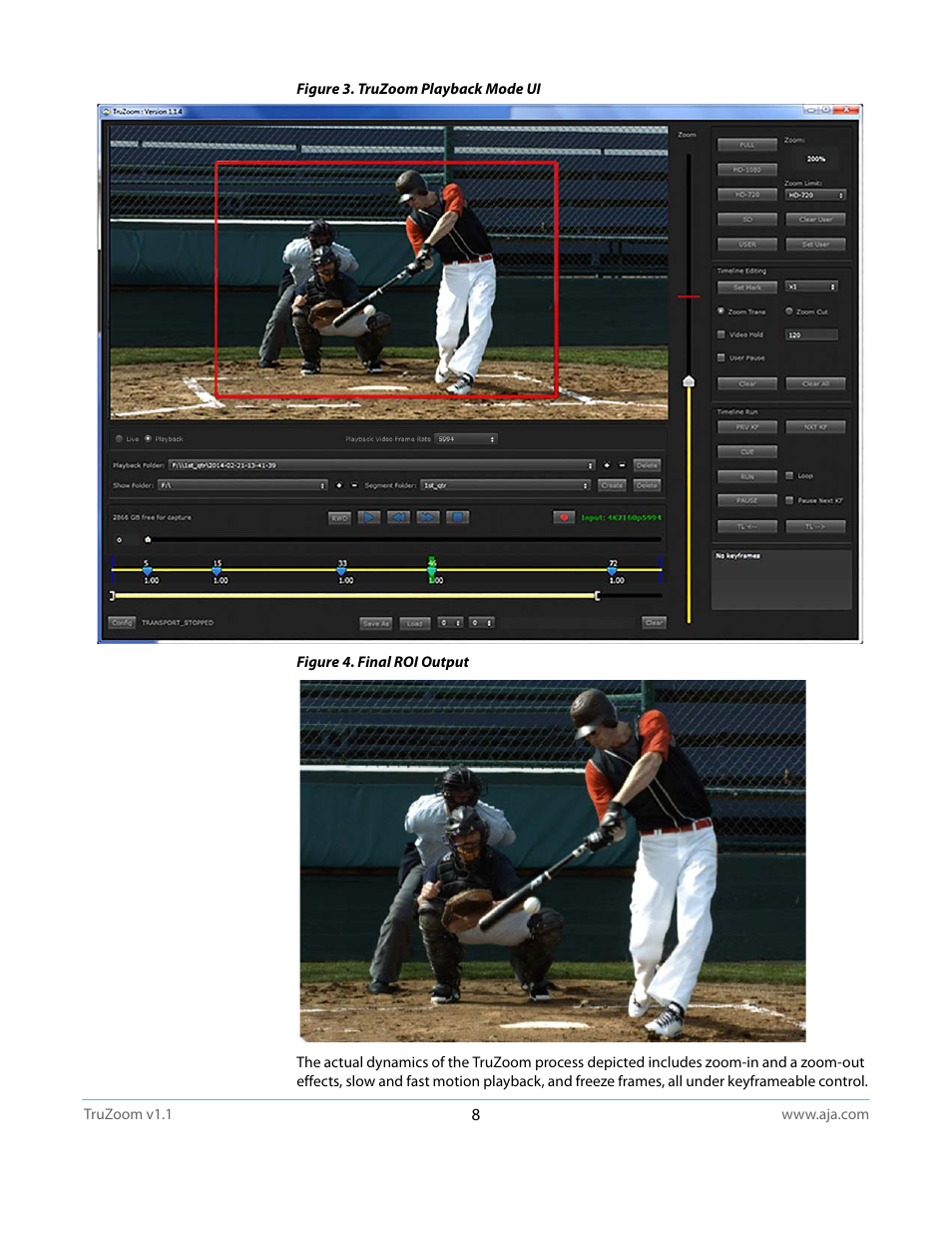
Task: Click first numeric stepper beside Load
Action: click(x=451, y=623)
